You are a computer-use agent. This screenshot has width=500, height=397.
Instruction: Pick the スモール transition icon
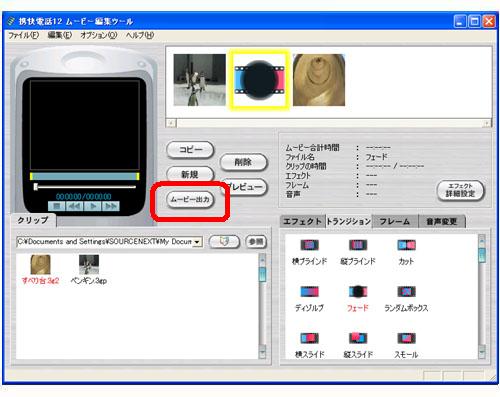406,338
